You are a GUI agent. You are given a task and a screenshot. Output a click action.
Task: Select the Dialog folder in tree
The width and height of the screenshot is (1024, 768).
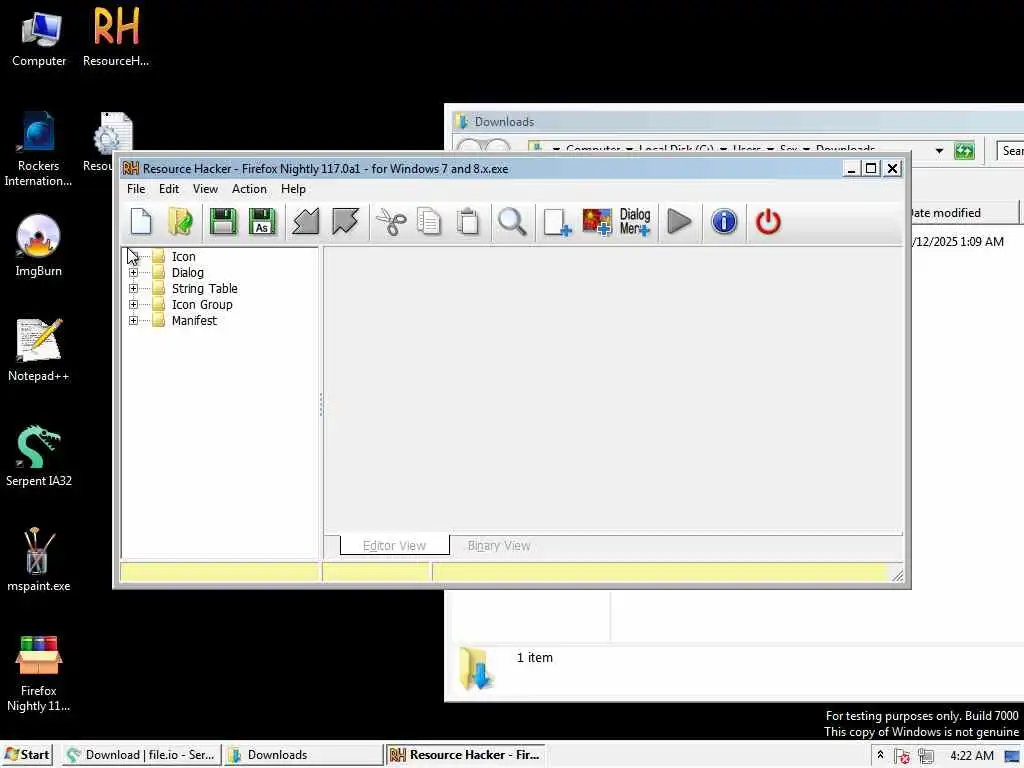pos(187,272)
